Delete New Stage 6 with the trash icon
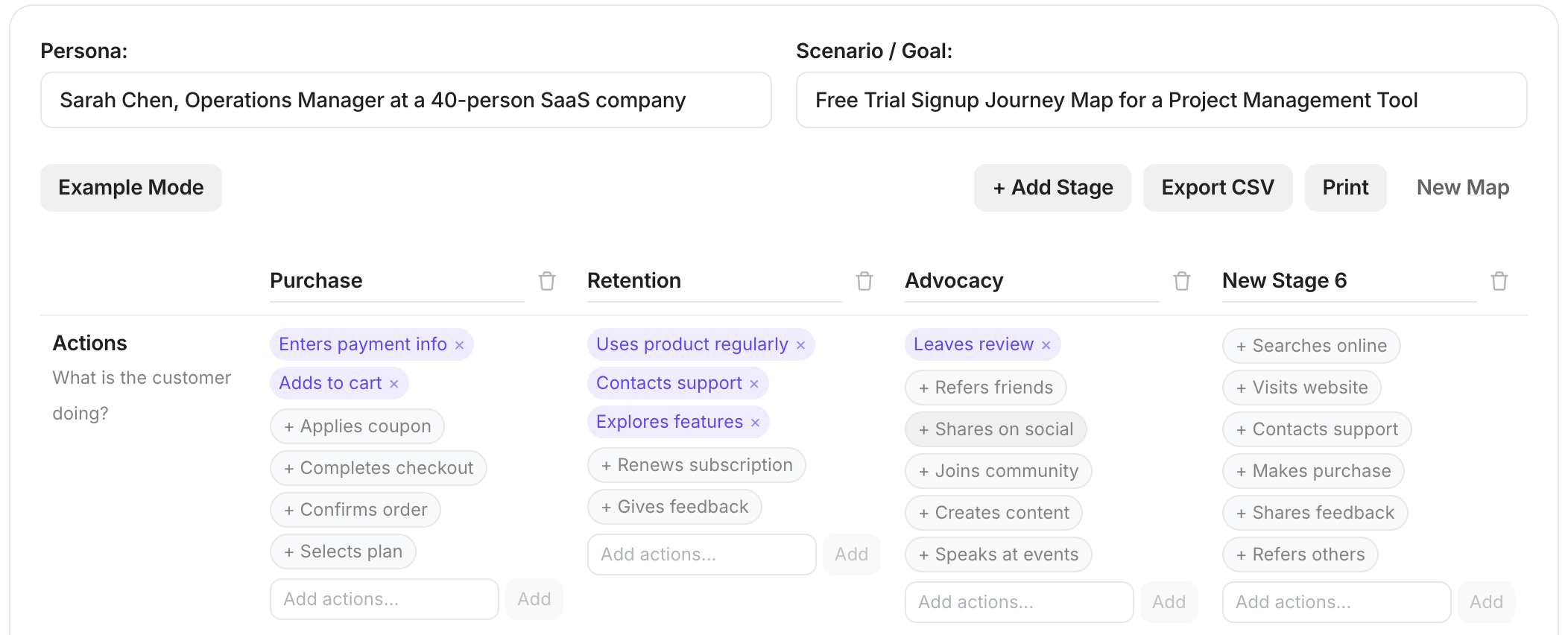 (x=1499, y=281)
